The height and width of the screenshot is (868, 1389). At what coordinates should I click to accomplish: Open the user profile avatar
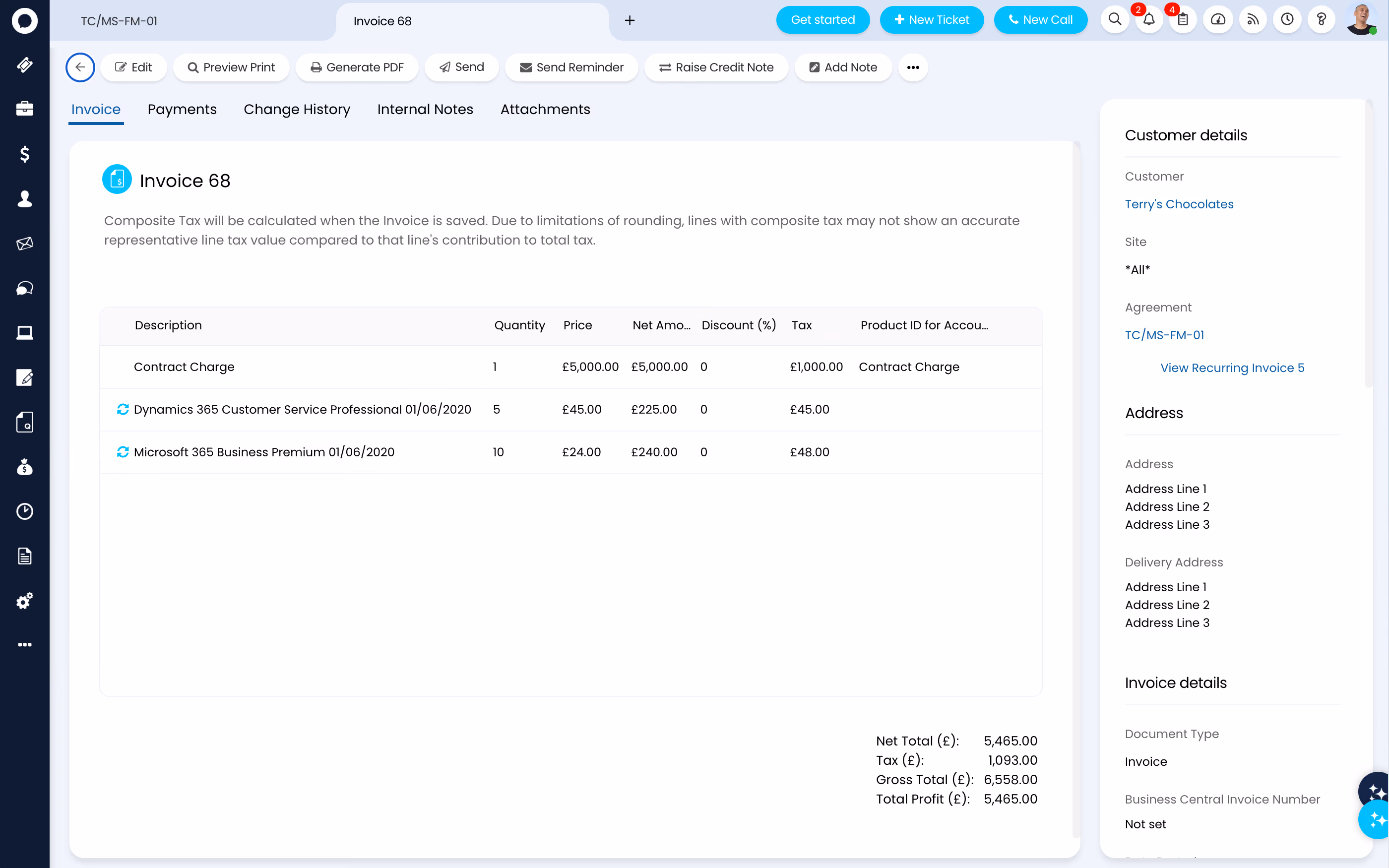pyautogui.click(x=1361, y=20)
